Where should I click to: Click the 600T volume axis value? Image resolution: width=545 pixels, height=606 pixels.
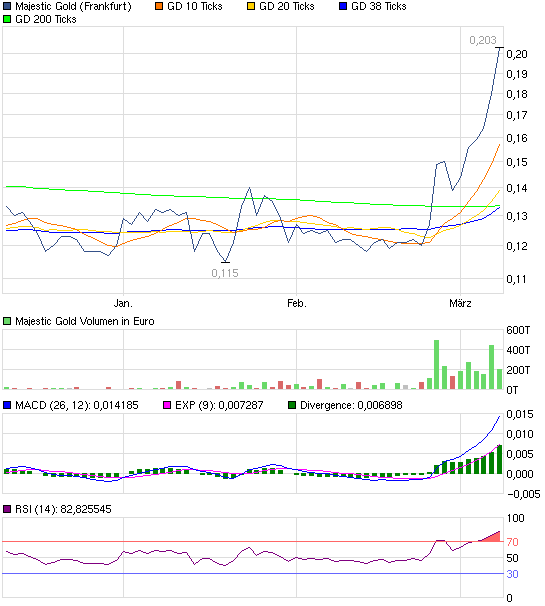coord(518,330)
